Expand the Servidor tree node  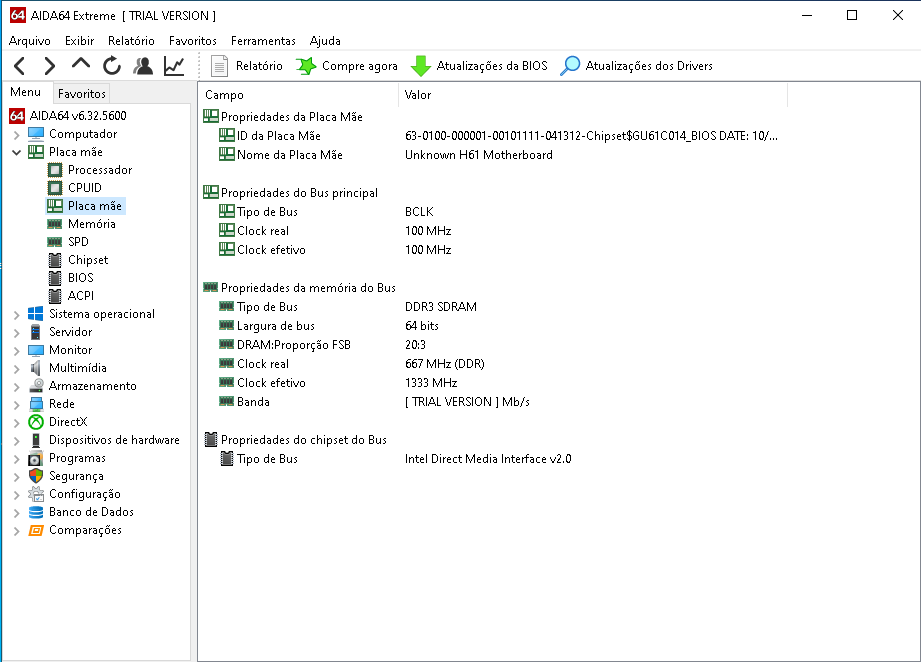tap(16, 333)
